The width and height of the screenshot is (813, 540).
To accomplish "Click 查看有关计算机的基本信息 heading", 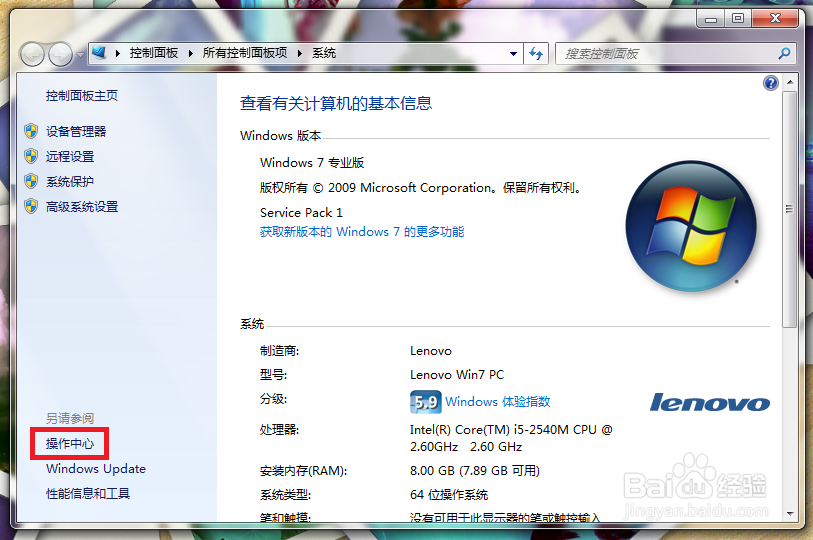I will click(x=336, y=103).
